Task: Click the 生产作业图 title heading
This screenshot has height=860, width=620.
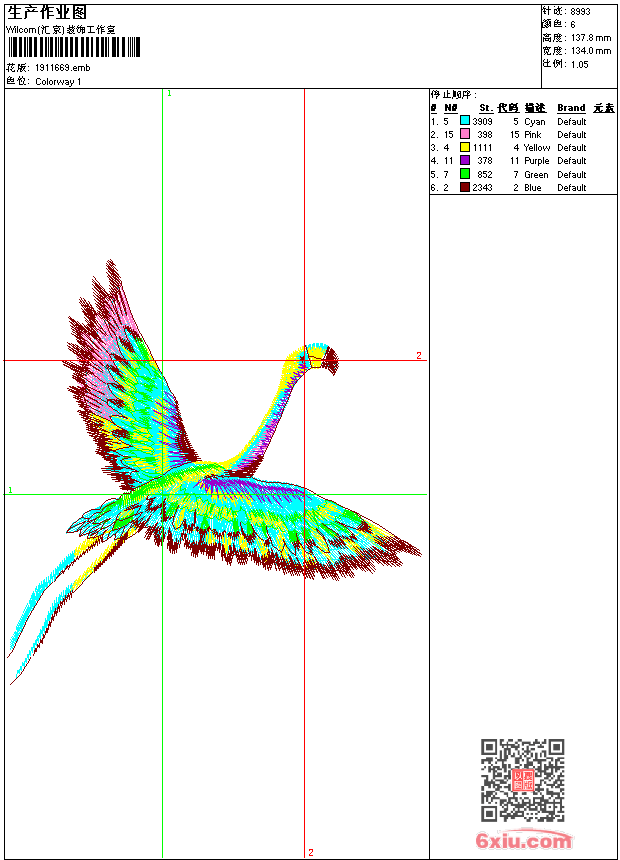Action: (47, 13)
